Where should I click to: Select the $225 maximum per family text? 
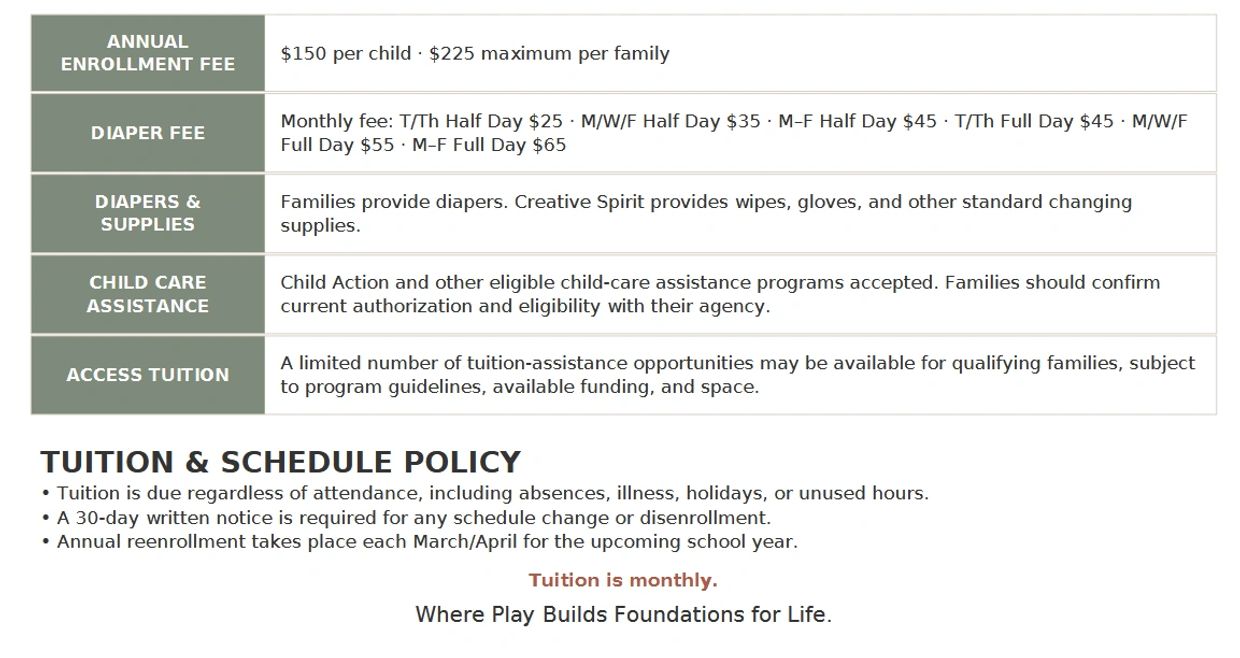549,54
